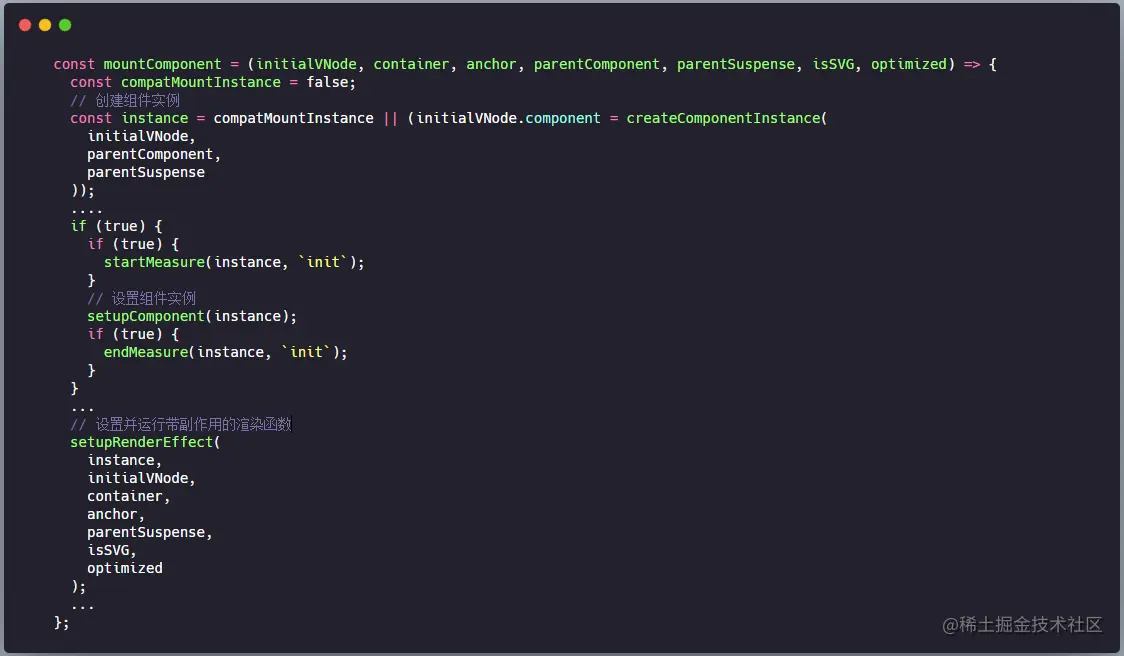Screen dimensions: 1124x656
Task: Click the arrow => in the function signature
Action: [972, 65]
